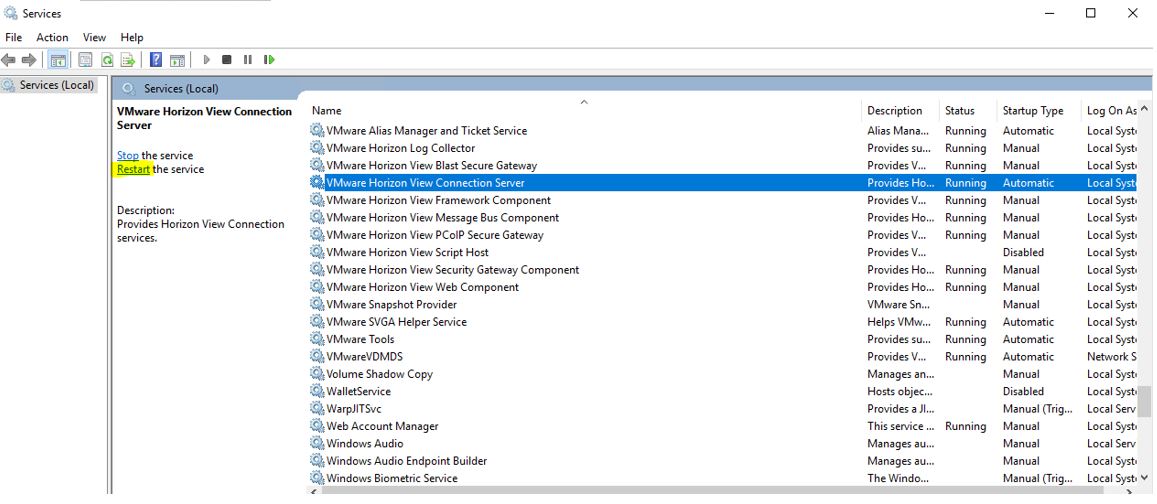Click the scroll up arrow of services list
The width and height of the screenshot is (1157, 504).
point(1145,109)
